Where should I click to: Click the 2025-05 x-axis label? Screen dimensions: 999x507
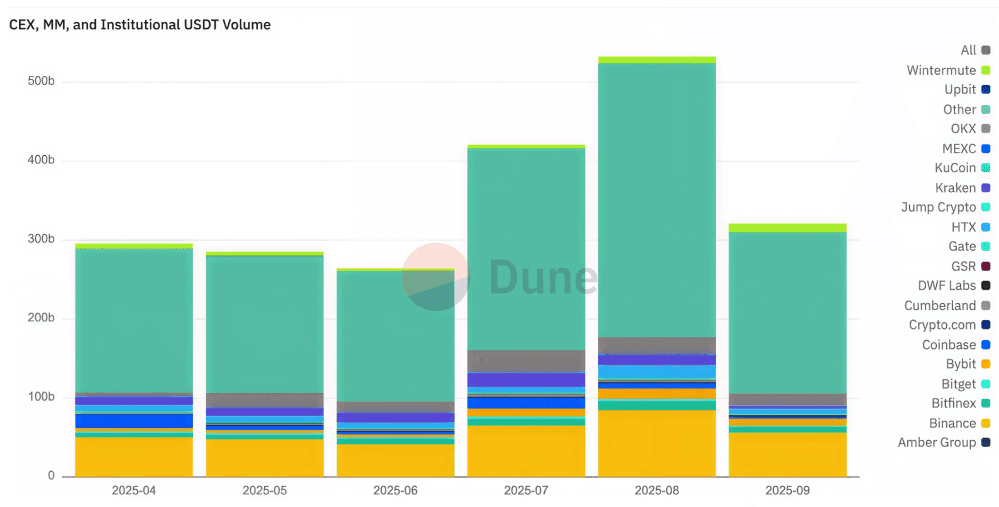(x=264, y=491)
